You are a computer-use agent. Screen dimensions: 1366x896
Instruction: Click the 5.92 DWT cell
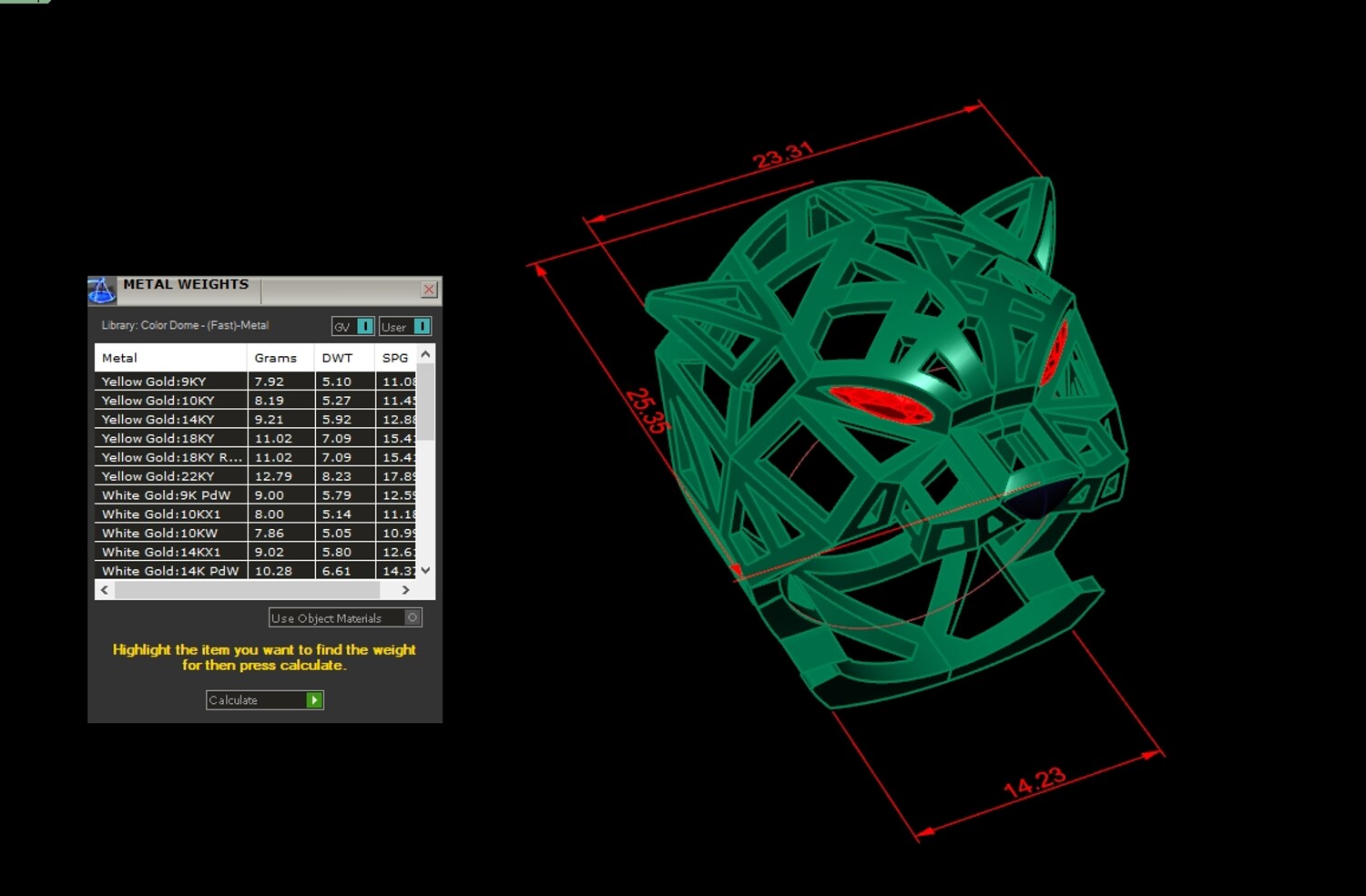click(x=345, y=420)
